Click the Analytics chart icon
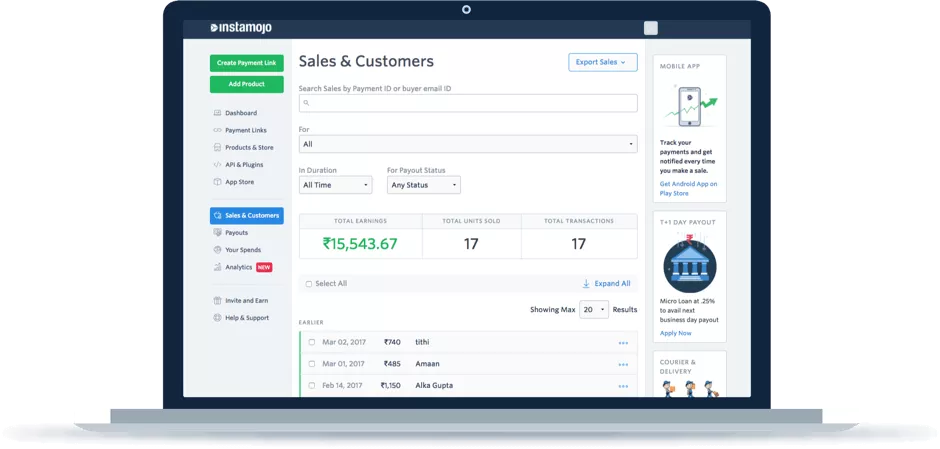 [x=217, y=267]
